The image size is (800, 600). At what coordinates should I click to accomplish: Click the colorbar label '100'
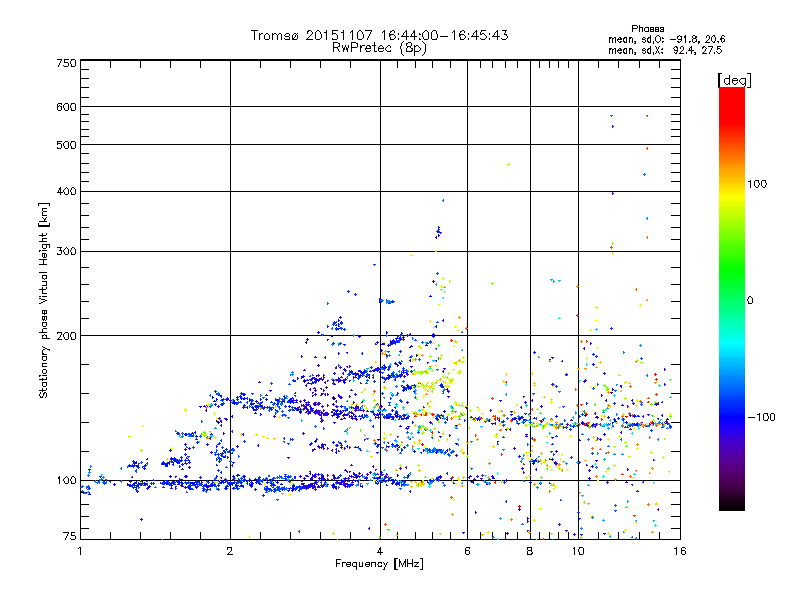pos(757,184)
